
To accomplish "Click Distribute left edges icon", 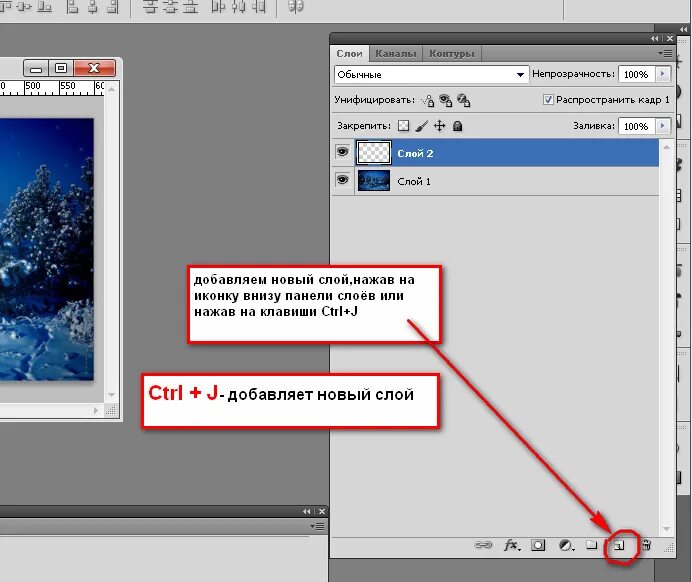I will 218,7.
